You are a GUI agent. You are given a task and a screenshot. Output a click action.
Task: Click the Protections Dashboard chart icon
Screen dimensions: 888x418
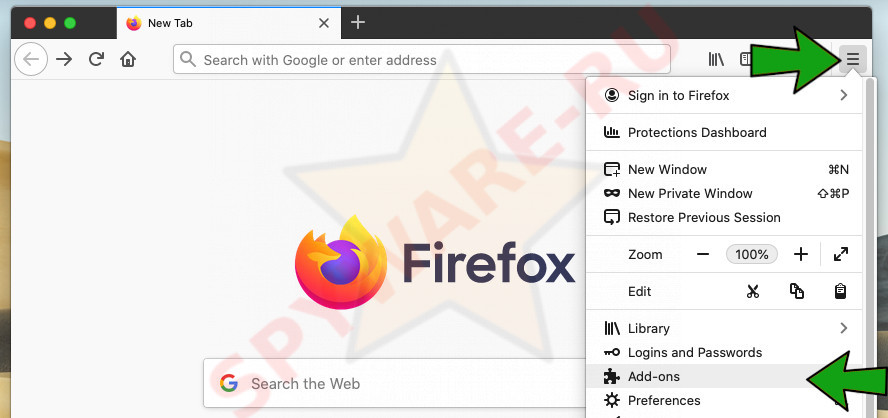(x=612, y=133)
